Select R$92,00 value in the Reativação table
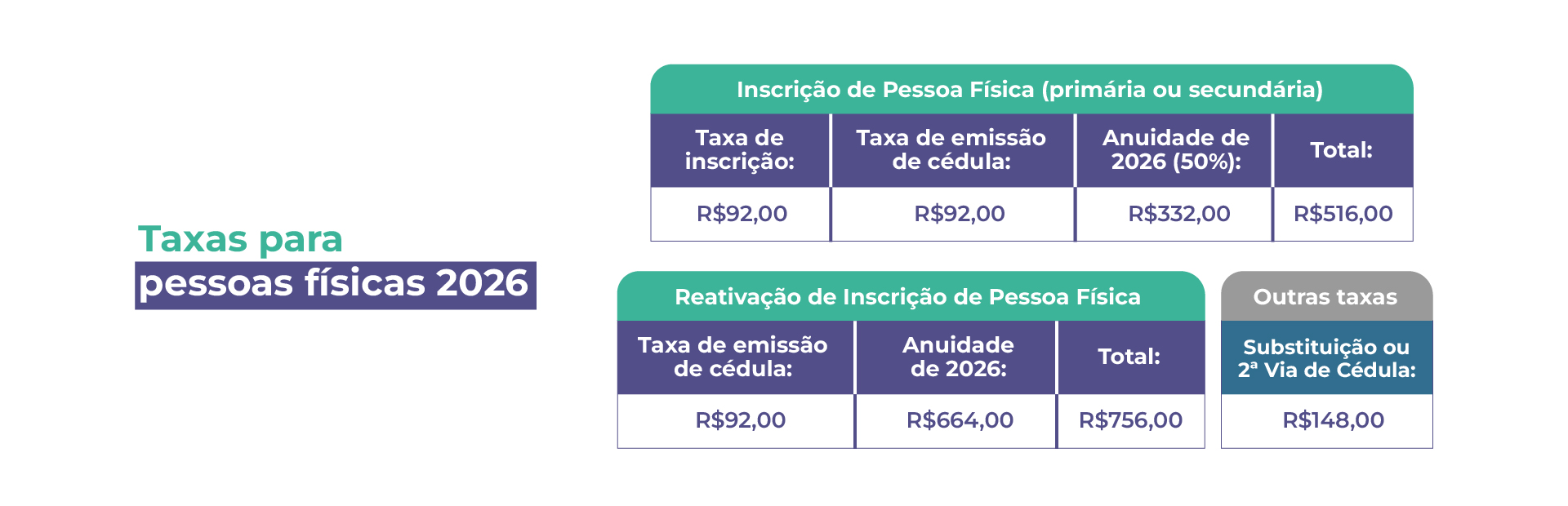This screenshot has height=506, width=1568. click(740, 420)
